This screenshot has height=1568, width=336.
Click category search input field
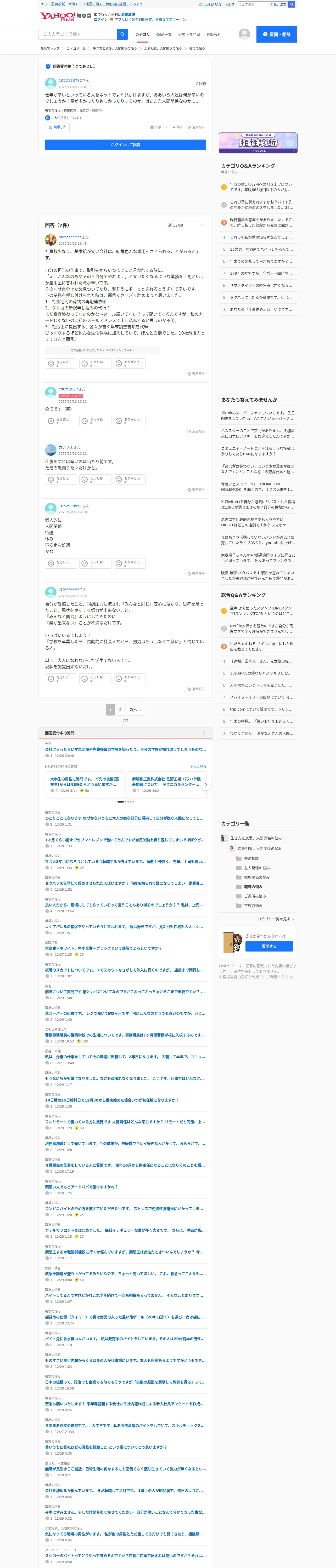[77, 34]
